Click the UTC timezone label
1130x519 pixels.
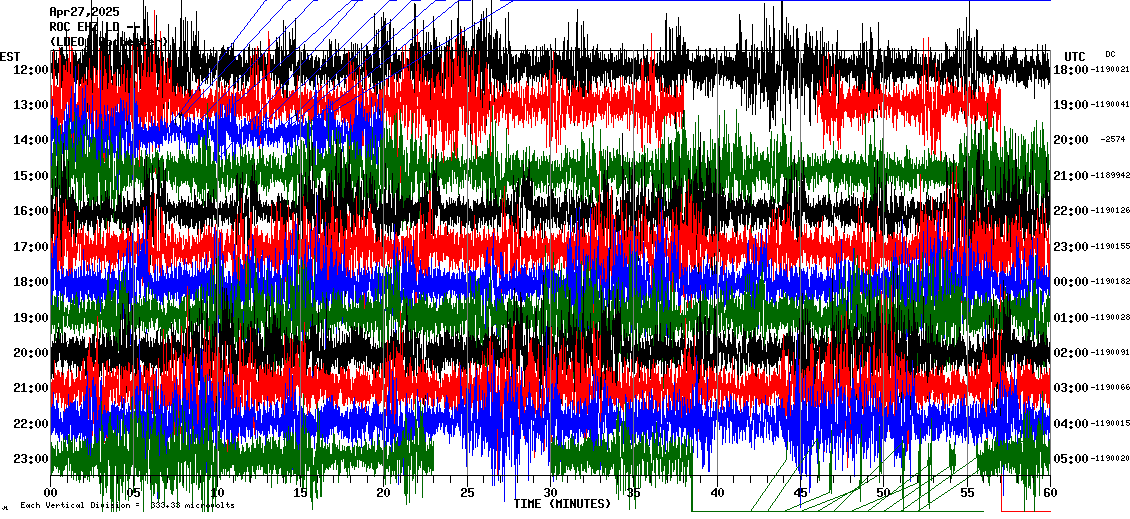(1074, 56)
